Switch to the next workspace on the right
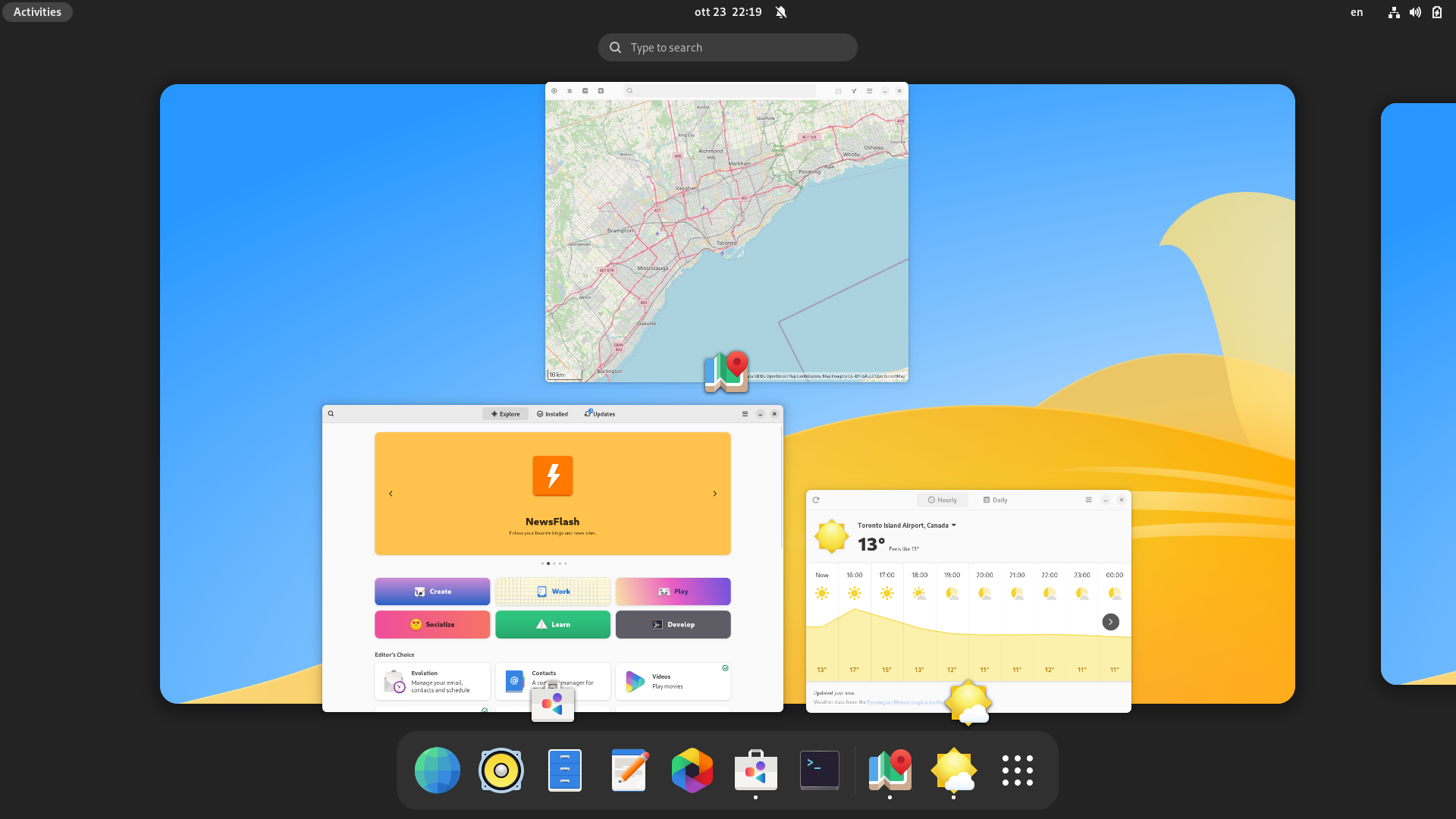Image resolution: width=1456 pixels, height=819 pixels. click(x=1419, y=394)
